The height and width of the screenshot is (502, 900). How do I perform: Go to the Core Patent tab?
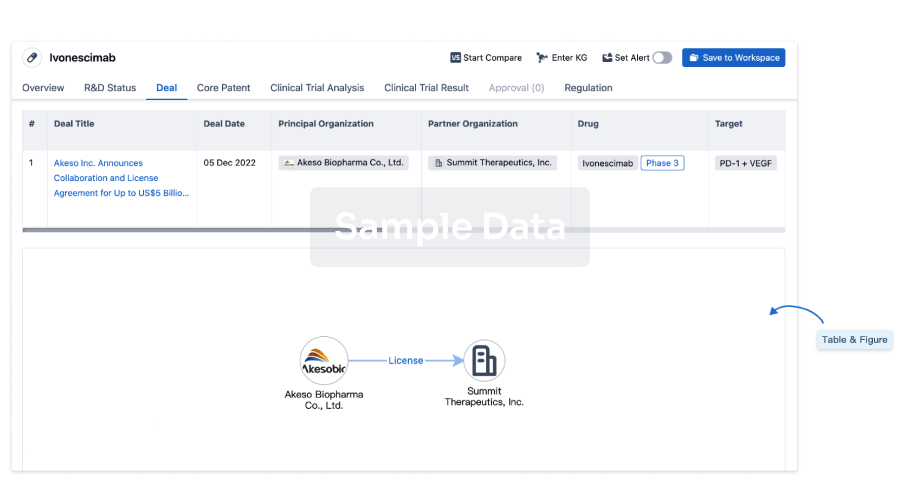pos(223,88)
